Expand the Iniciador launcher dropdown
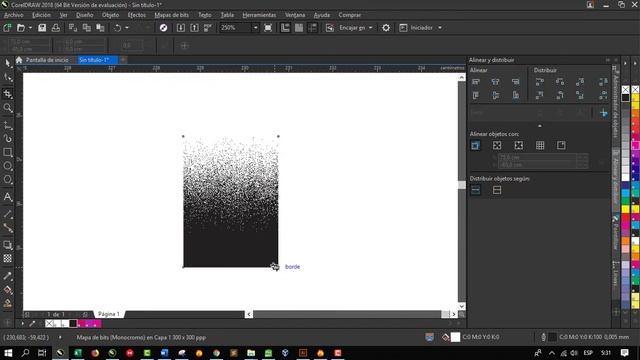This screenshot has width=640, height=360. click(x=440, y=28)
